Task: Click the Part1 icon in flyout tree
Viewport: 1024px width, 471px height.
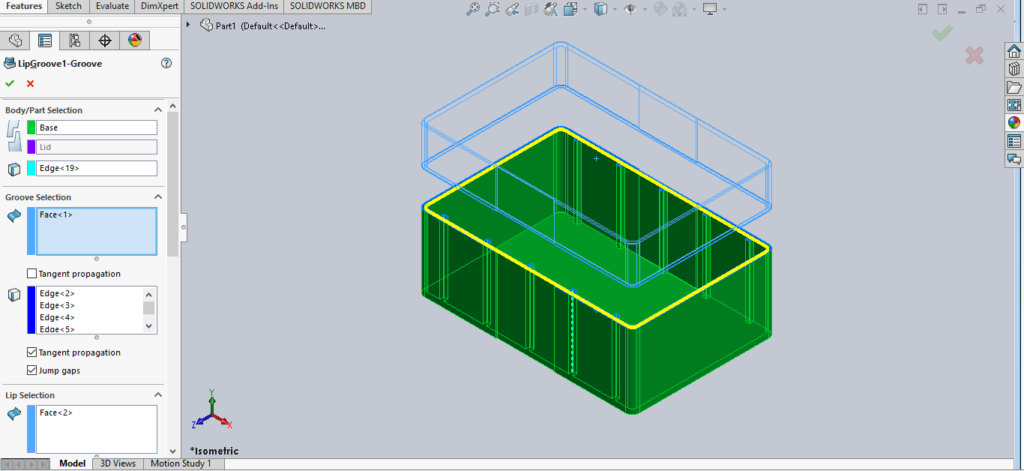Action: pyautogui.click(x=206, y=25)
